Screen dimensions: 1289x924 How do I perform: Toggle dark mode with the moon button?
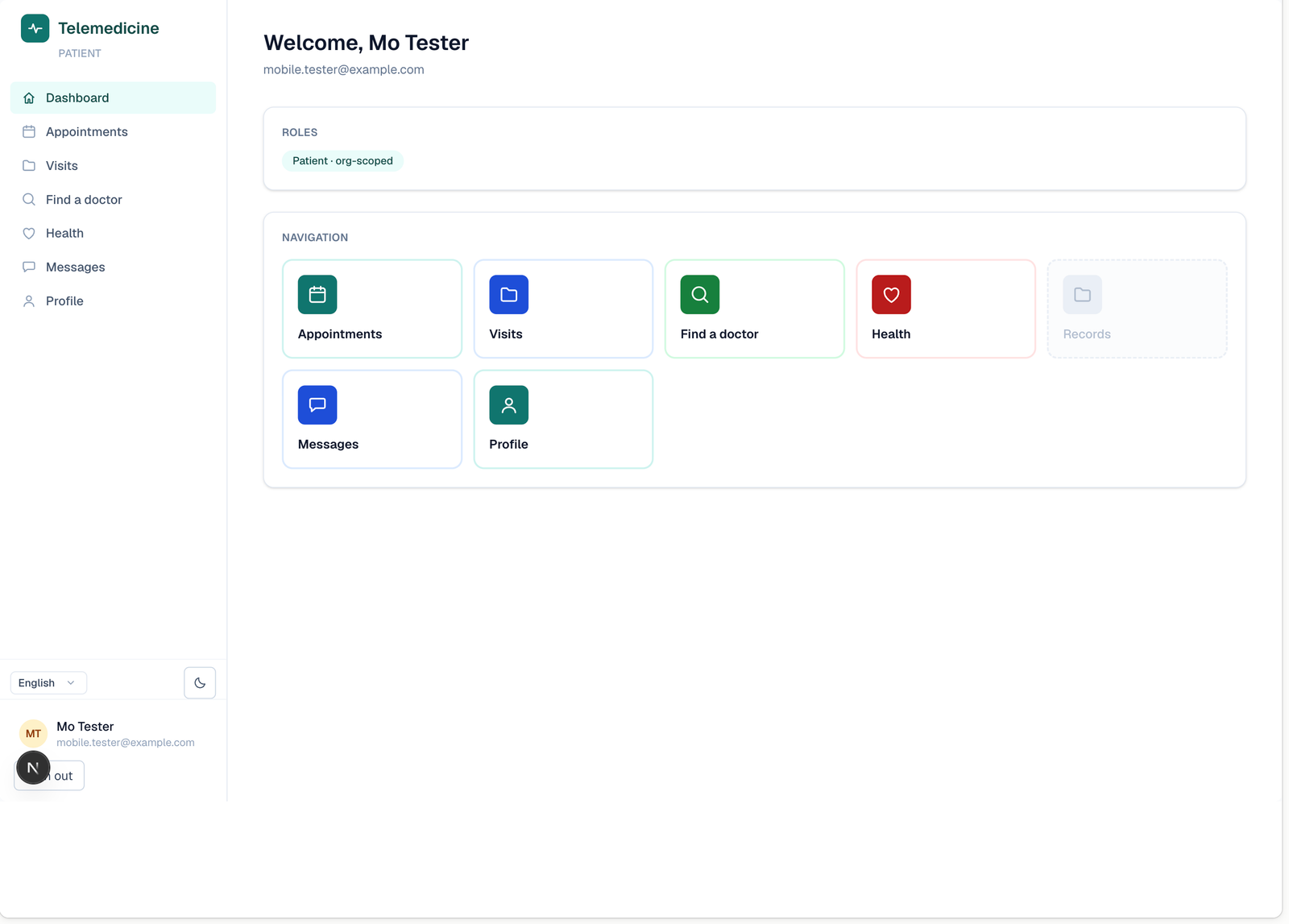click(200, 683)
